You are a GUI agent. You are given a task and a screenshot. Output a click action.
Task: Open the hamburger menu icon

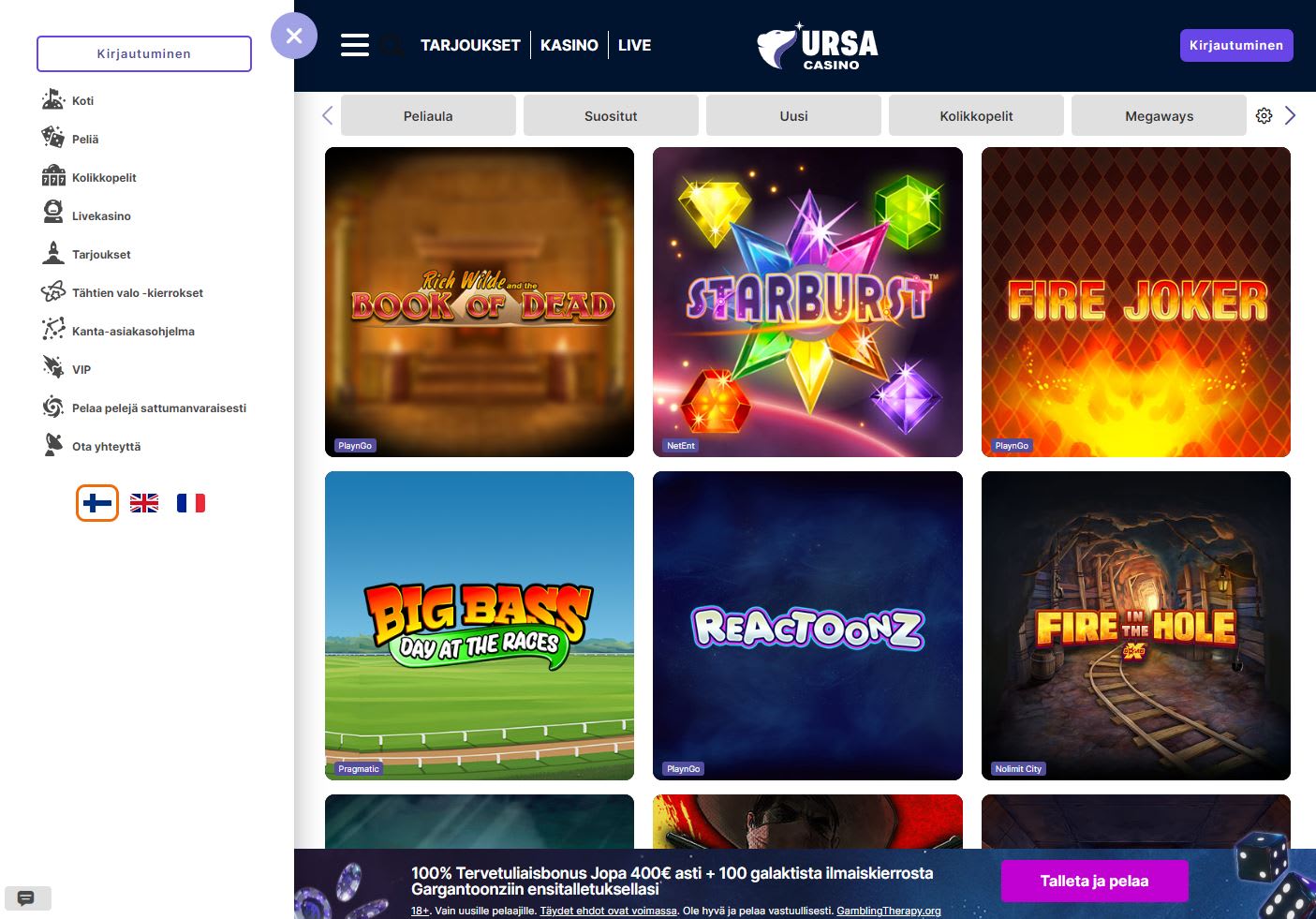pyautogui.click(x=355, y=45)
